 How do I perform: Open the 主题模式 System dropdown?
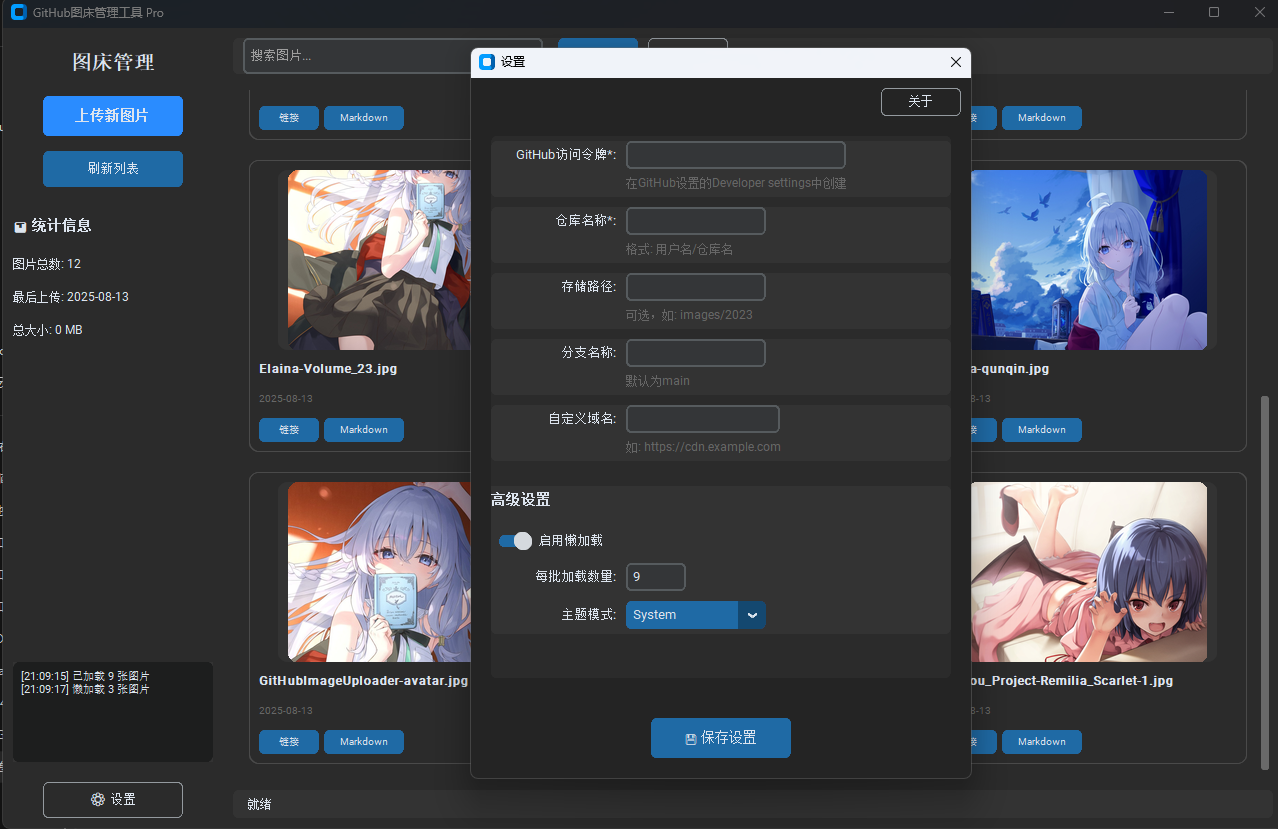pos(695,615)
